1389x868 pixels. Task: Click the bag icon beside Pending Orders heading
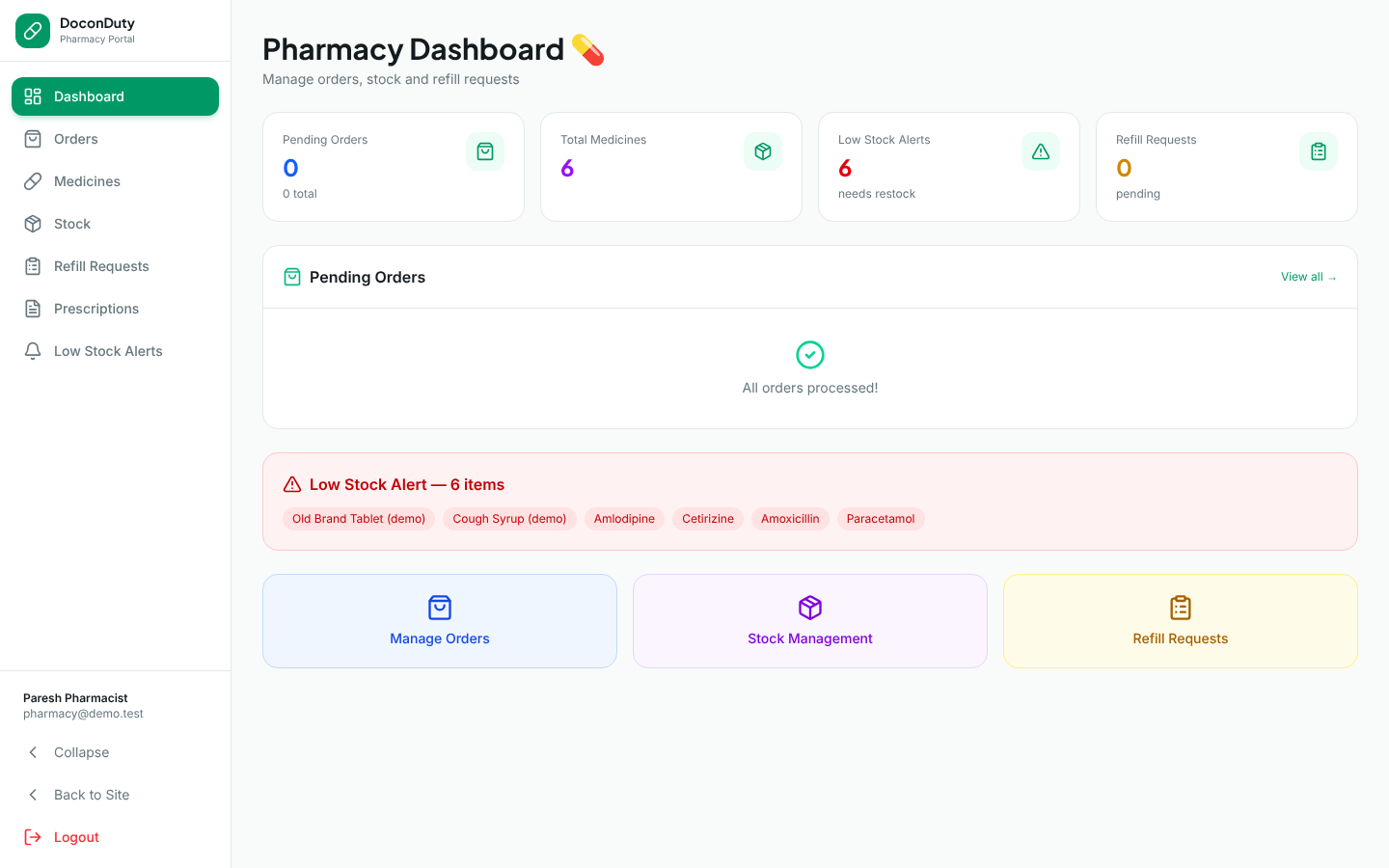click(292, 277)
